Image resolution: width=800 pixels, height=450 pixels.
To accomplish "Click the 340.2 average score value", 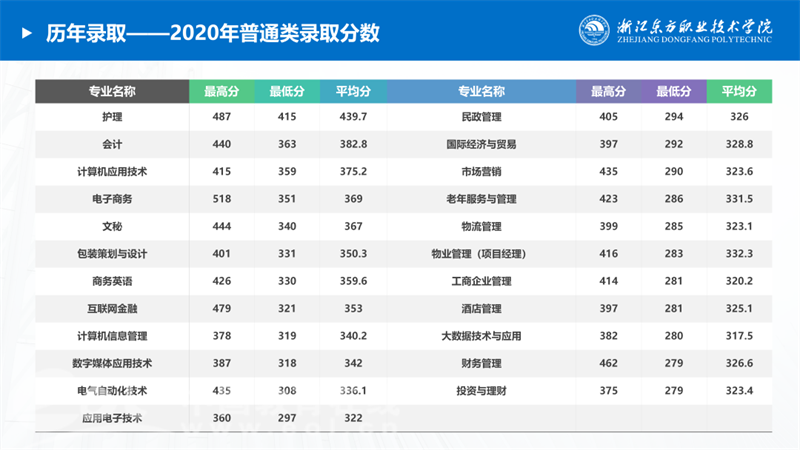I will pyautogui.click(x=354, y=336).
